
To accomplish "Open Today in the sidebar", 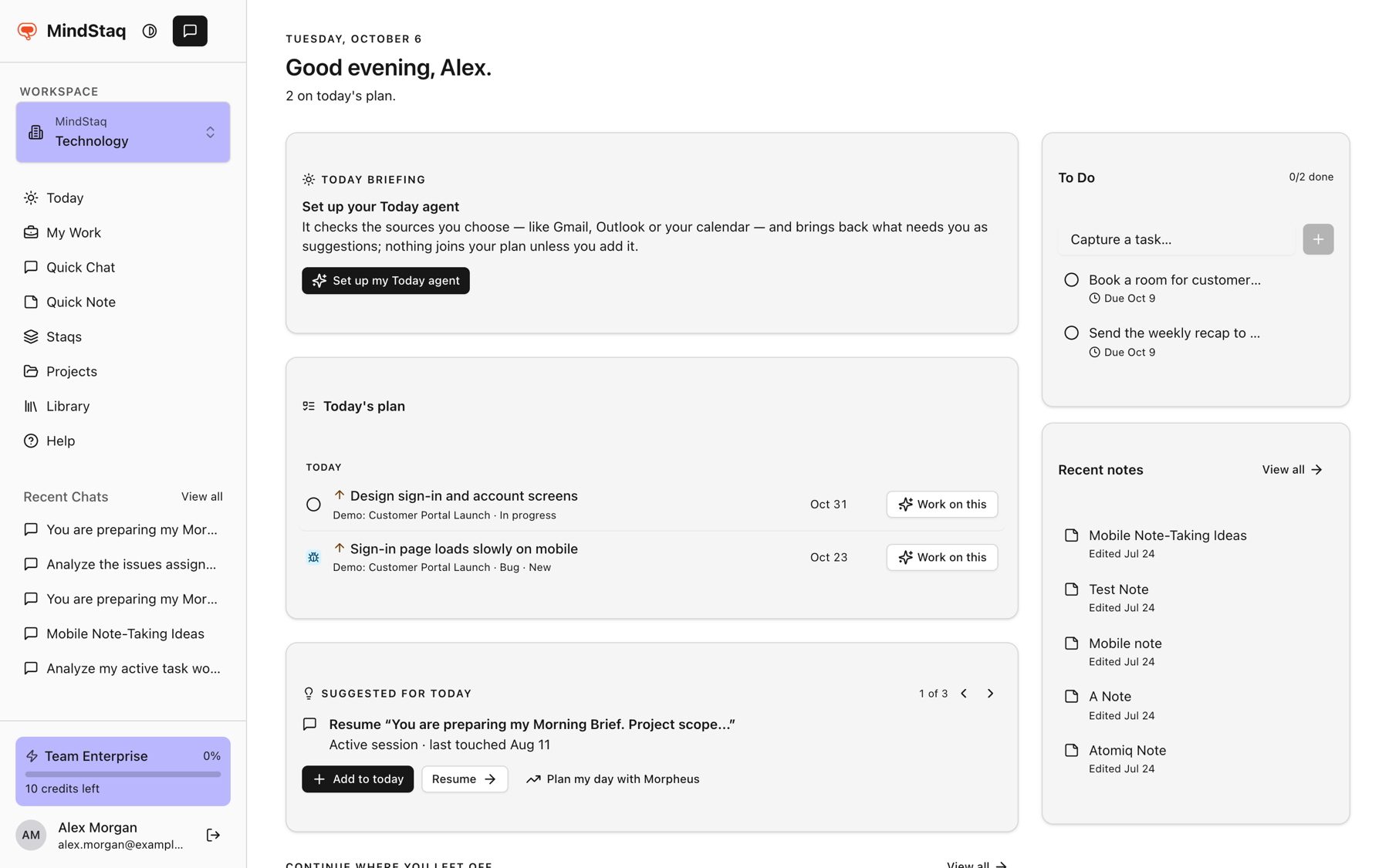I will (123, 198).
